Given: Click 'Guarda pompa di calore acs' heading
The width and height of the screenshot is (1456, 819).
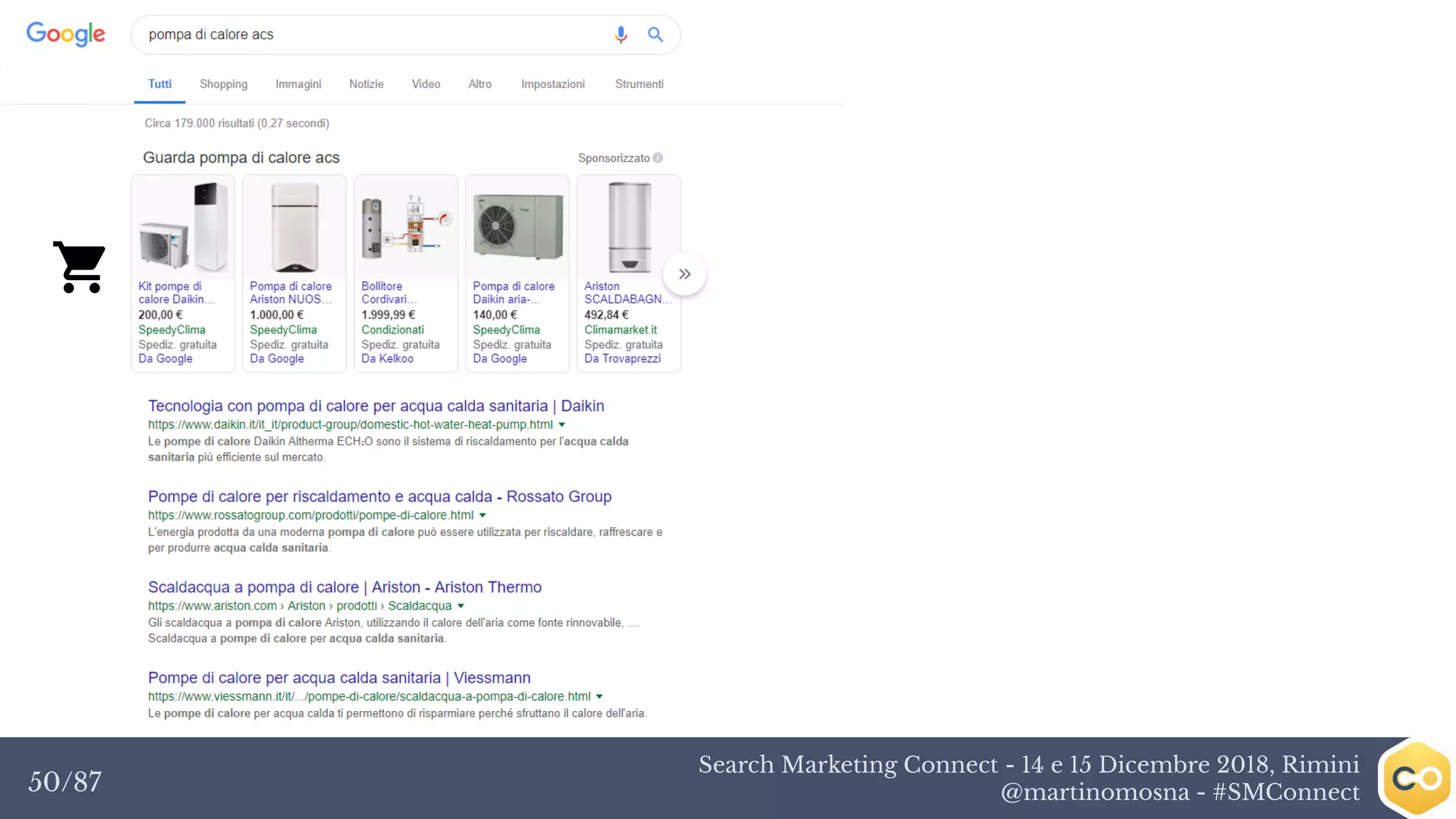Looking at the screenshot, I should (241, 158).
